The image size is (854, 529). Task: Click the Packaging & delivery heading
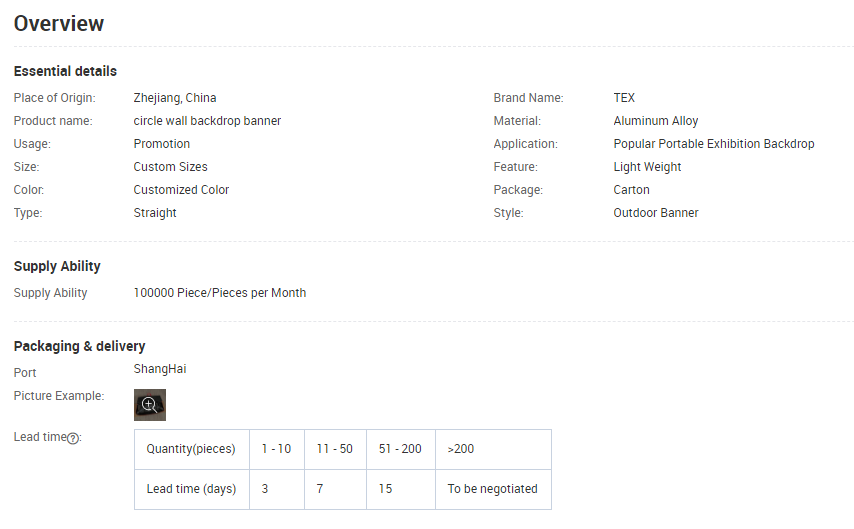coord(79,346)
